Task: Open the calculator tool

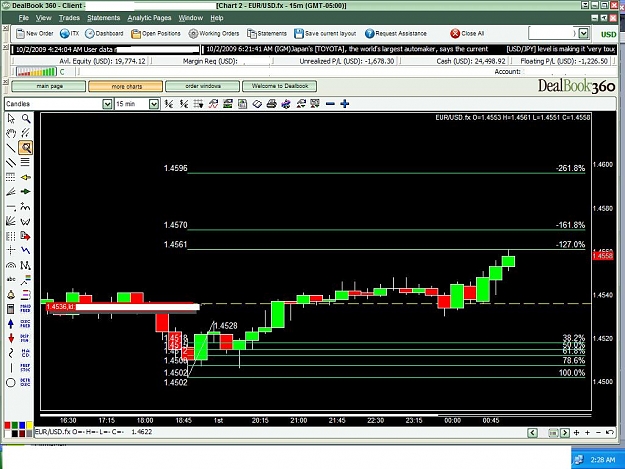Action: pyautogui.click(x=11, y=309)
